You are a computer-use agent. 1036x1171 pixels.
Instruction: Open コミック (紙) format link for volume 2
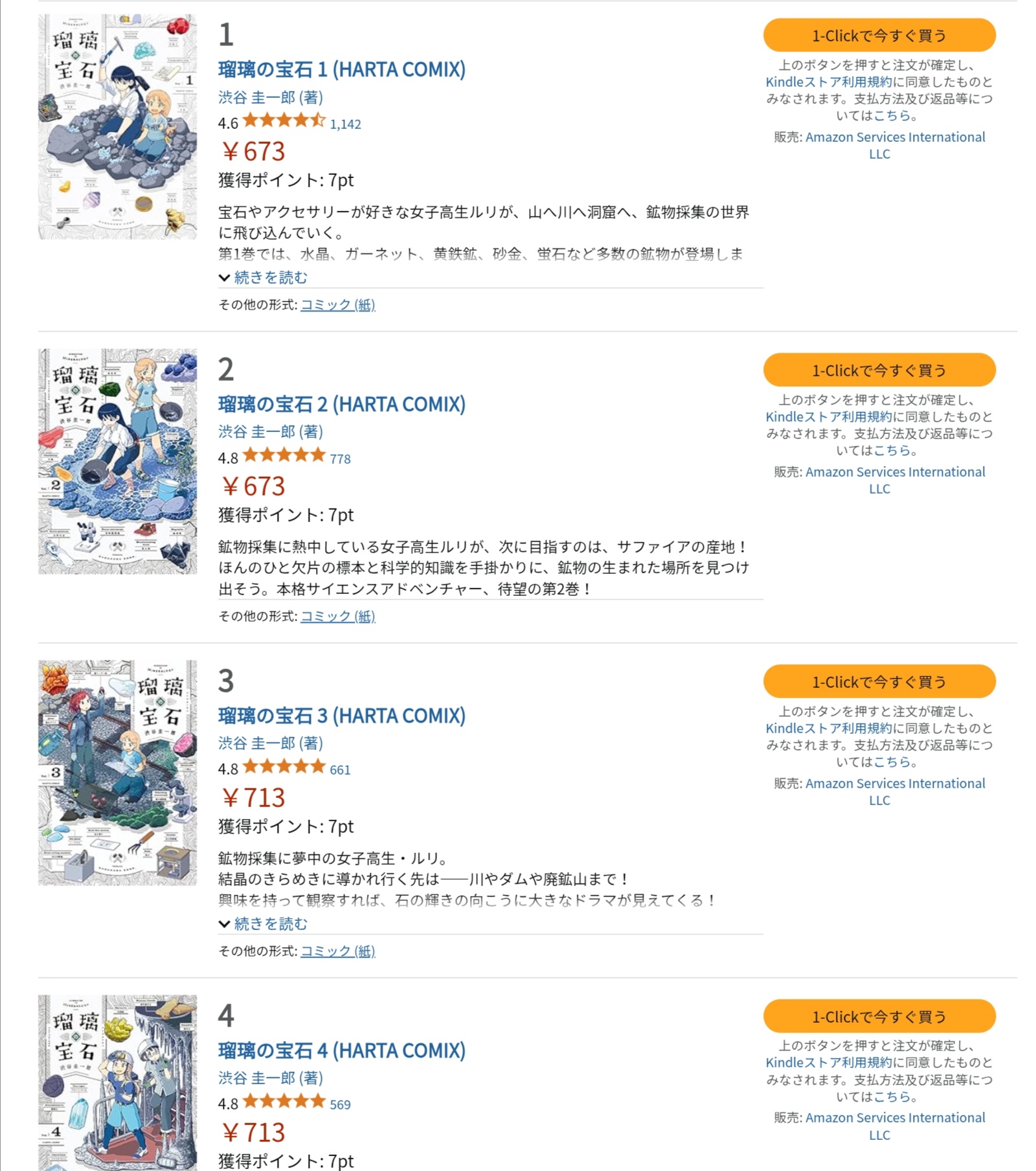(x=338, y=616)
